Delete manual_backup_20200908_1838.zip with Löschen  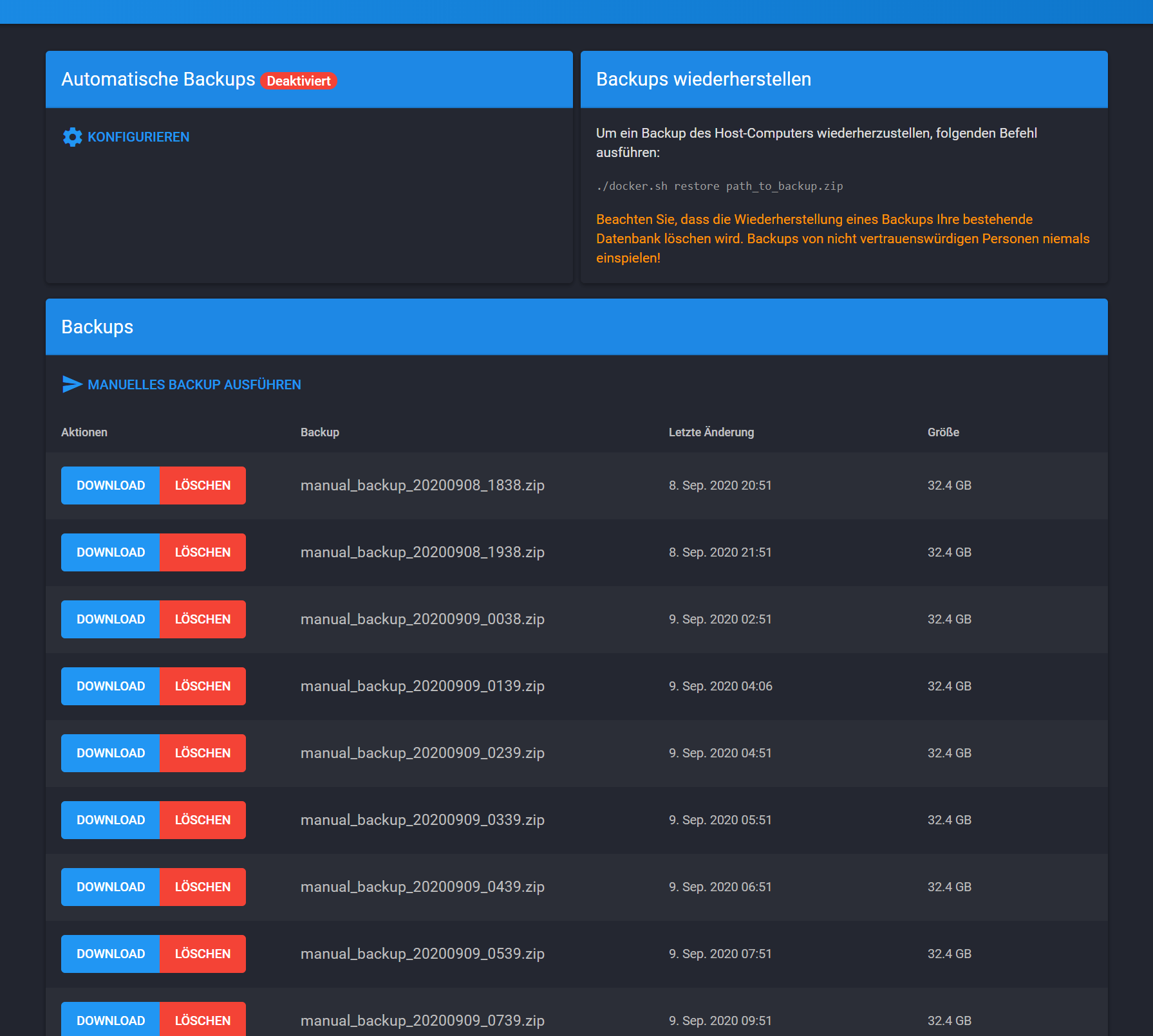[x=203, y=485]
